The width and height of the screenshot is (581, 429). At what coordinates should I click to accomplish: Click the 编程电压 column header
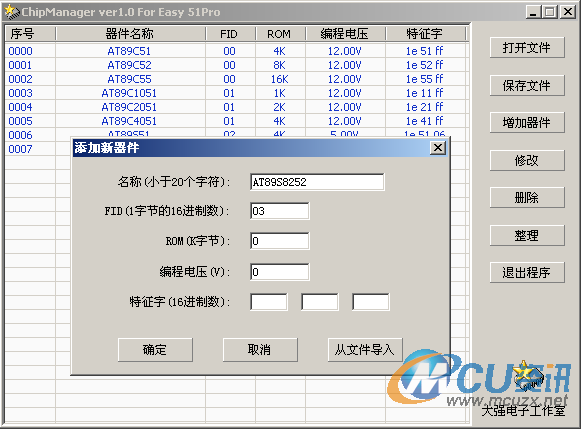(345, 34)
